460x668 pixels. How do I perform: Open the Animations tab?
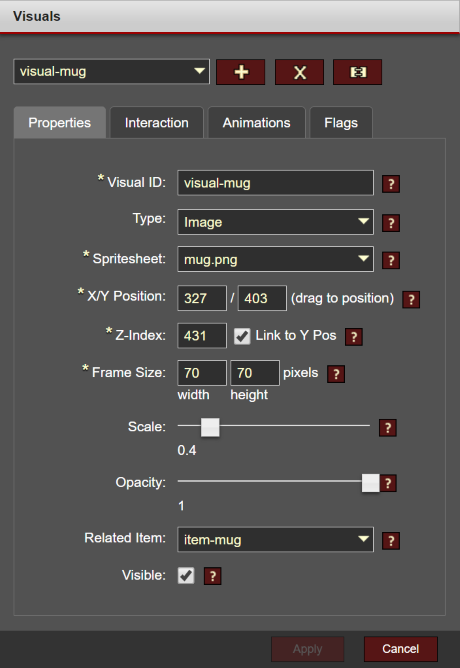(256, 123)
